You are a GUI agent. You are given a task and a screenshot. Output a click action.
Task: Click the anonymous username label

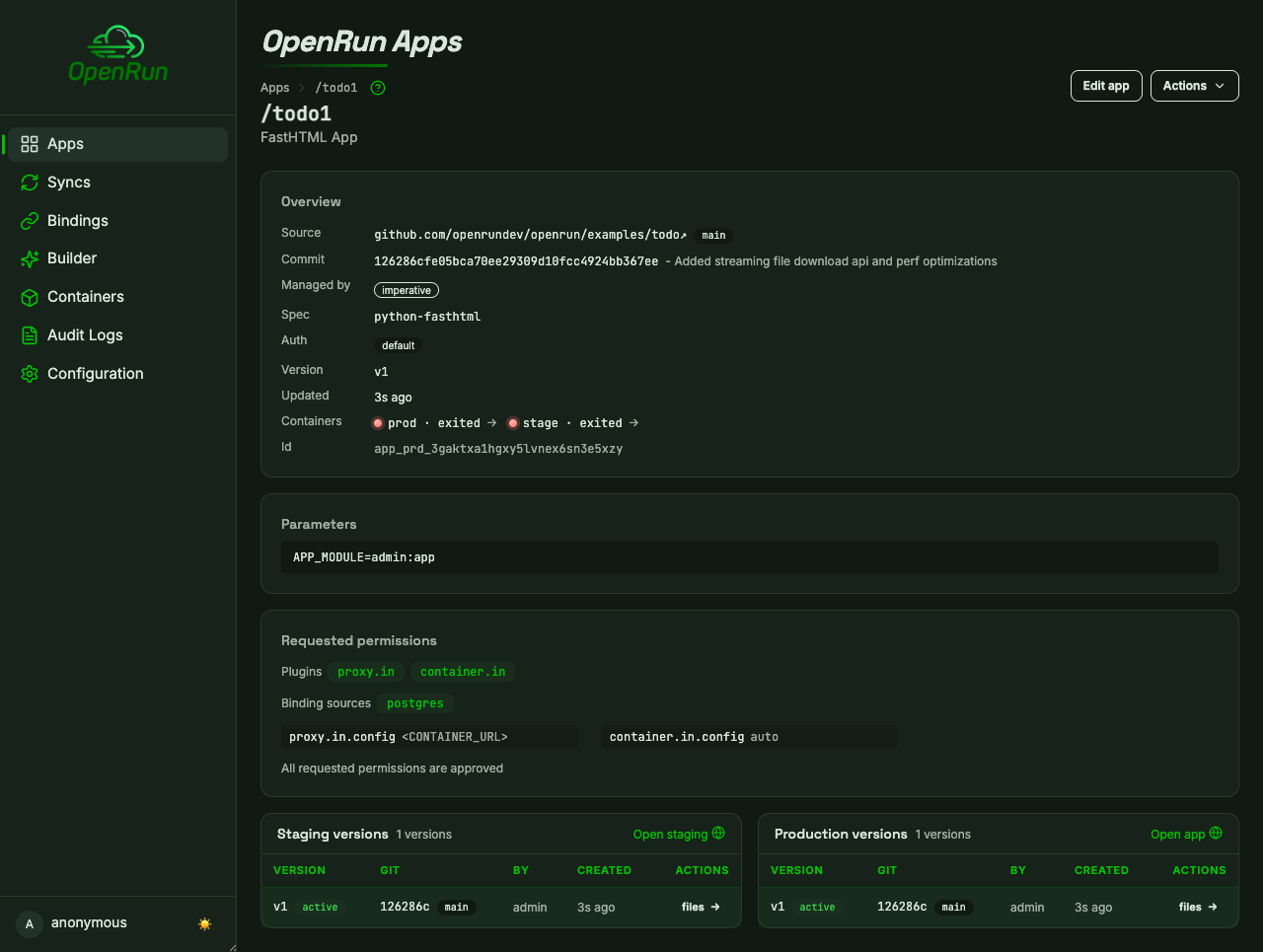(x=89, y=923)
